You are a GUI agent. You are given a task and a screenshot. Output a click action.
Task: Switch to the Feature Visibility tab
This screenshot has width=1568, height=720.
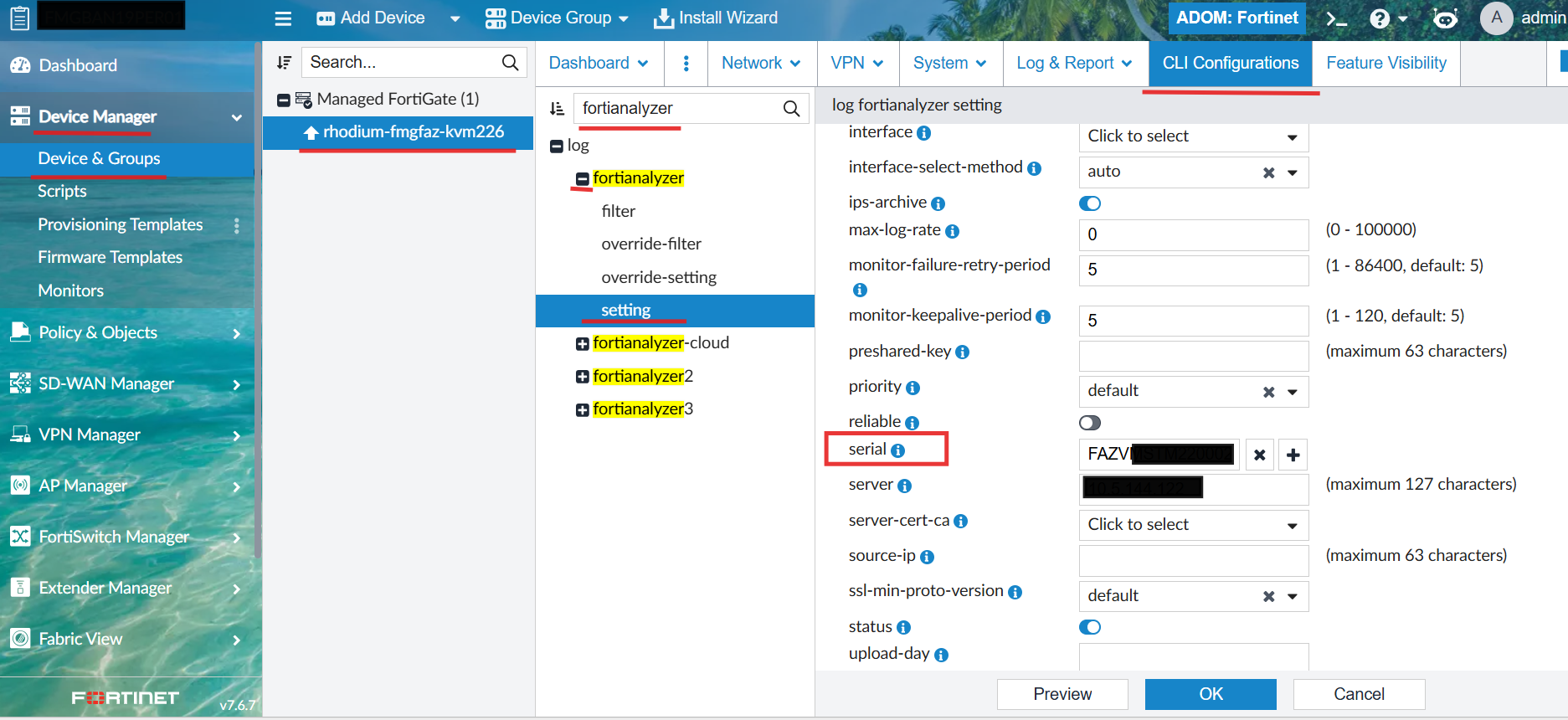coord(1386,63)
